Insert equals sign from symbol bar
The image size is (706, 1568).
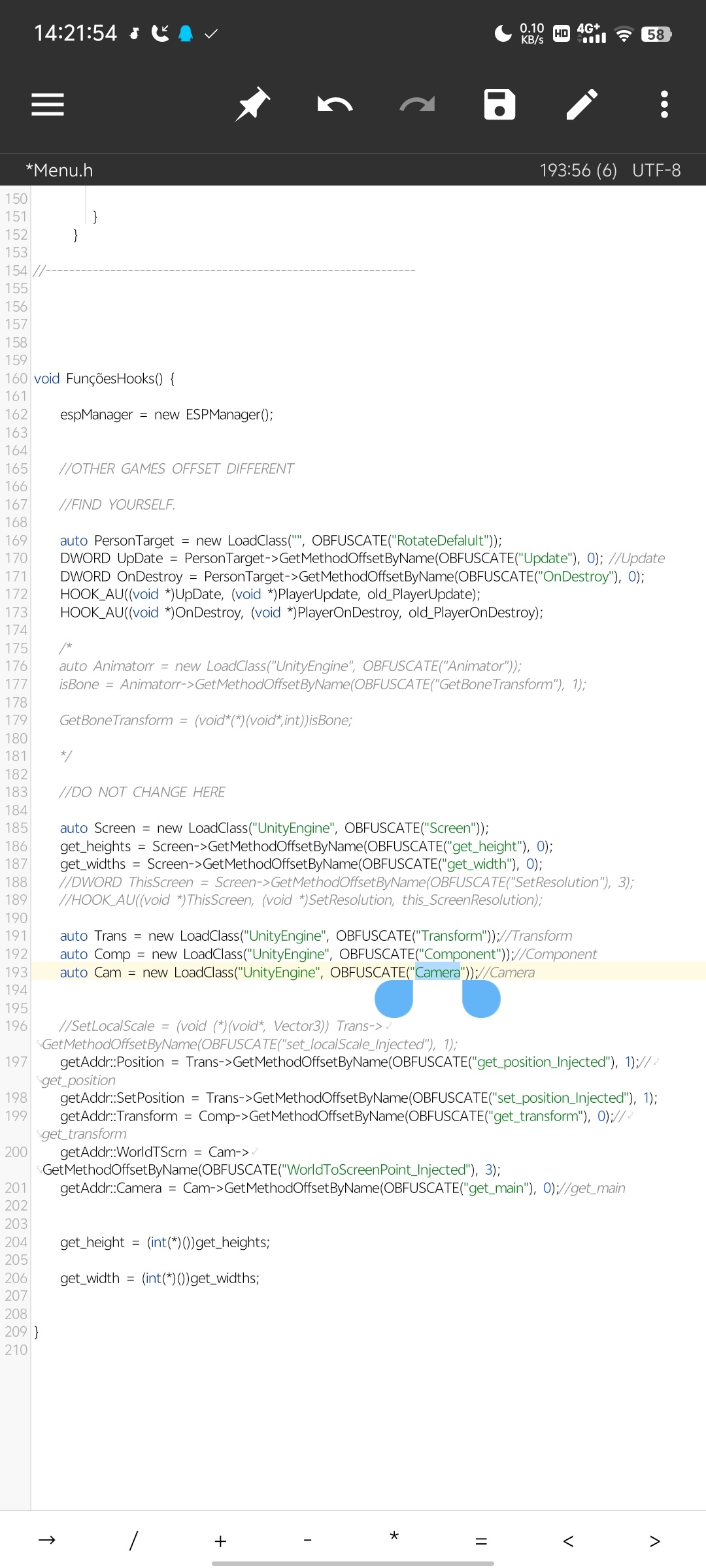[481, 1541]
